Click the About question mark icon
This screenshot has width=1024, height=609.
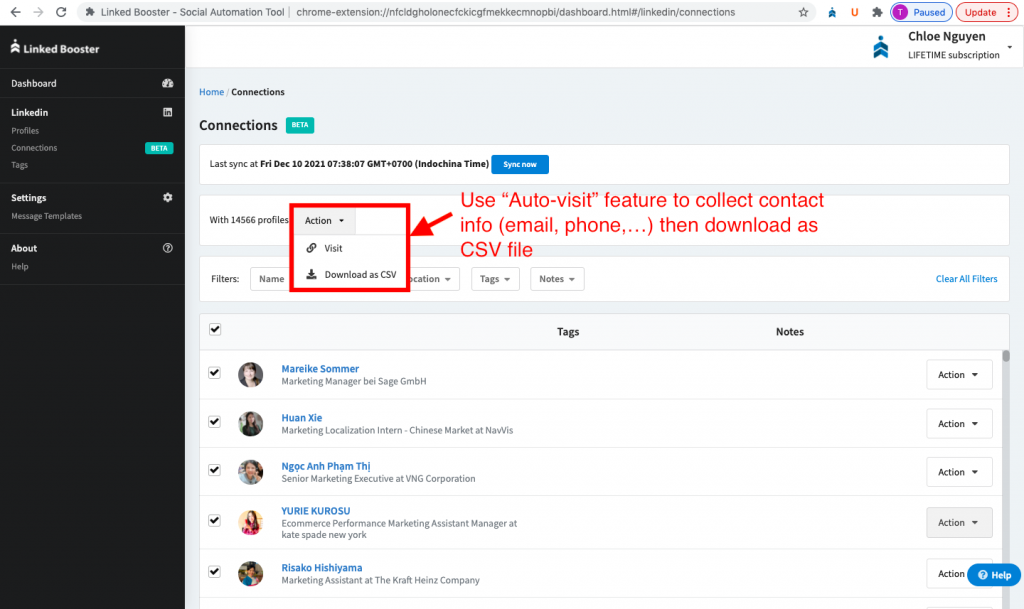[x=168, y=248]
